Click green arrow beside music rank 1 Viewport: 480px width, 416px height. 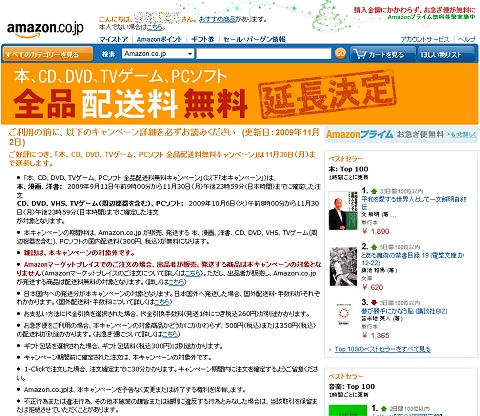coord(384,408)
